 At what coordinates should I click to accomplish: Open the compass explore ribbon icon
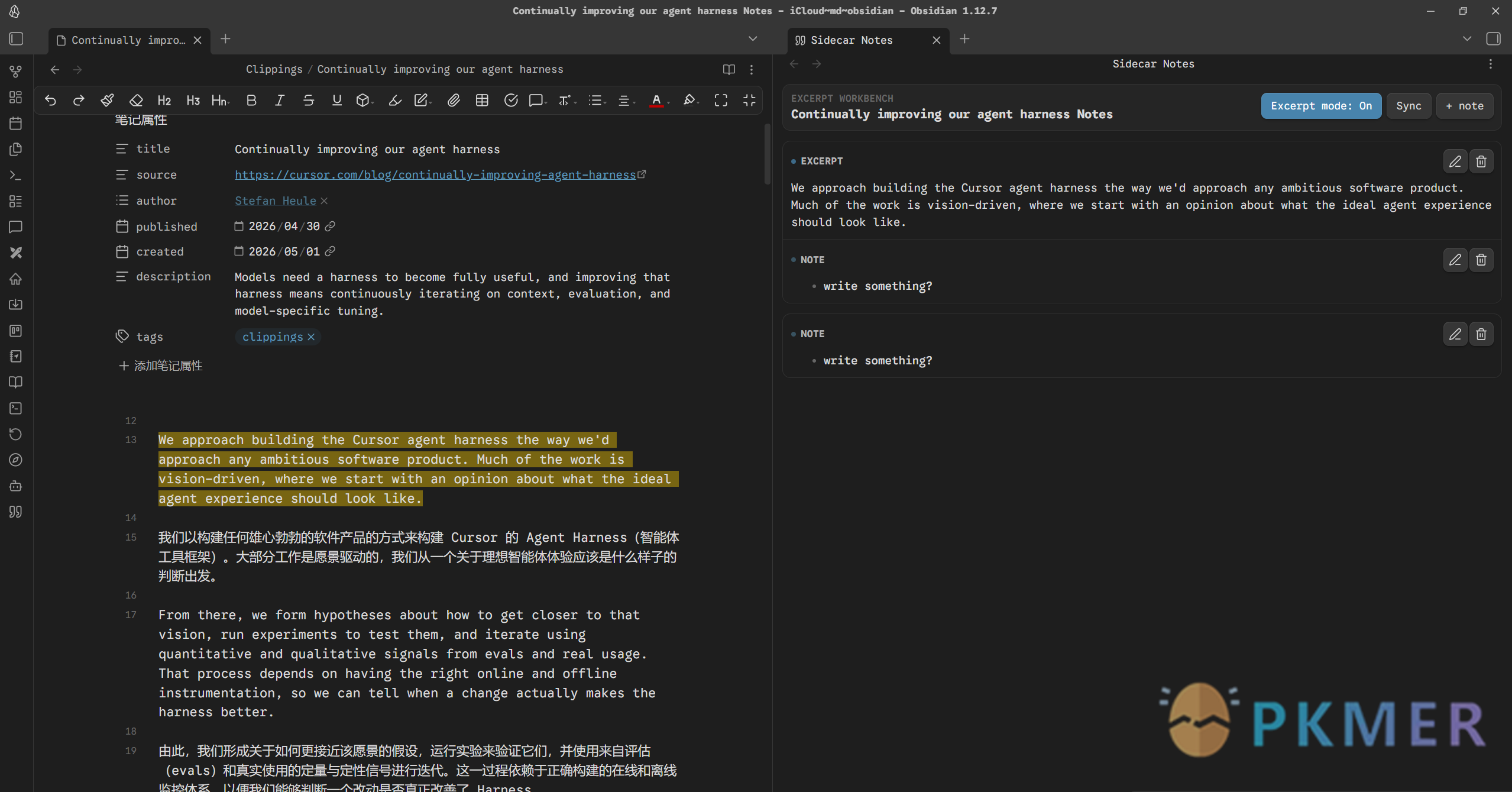pos(16,460)
